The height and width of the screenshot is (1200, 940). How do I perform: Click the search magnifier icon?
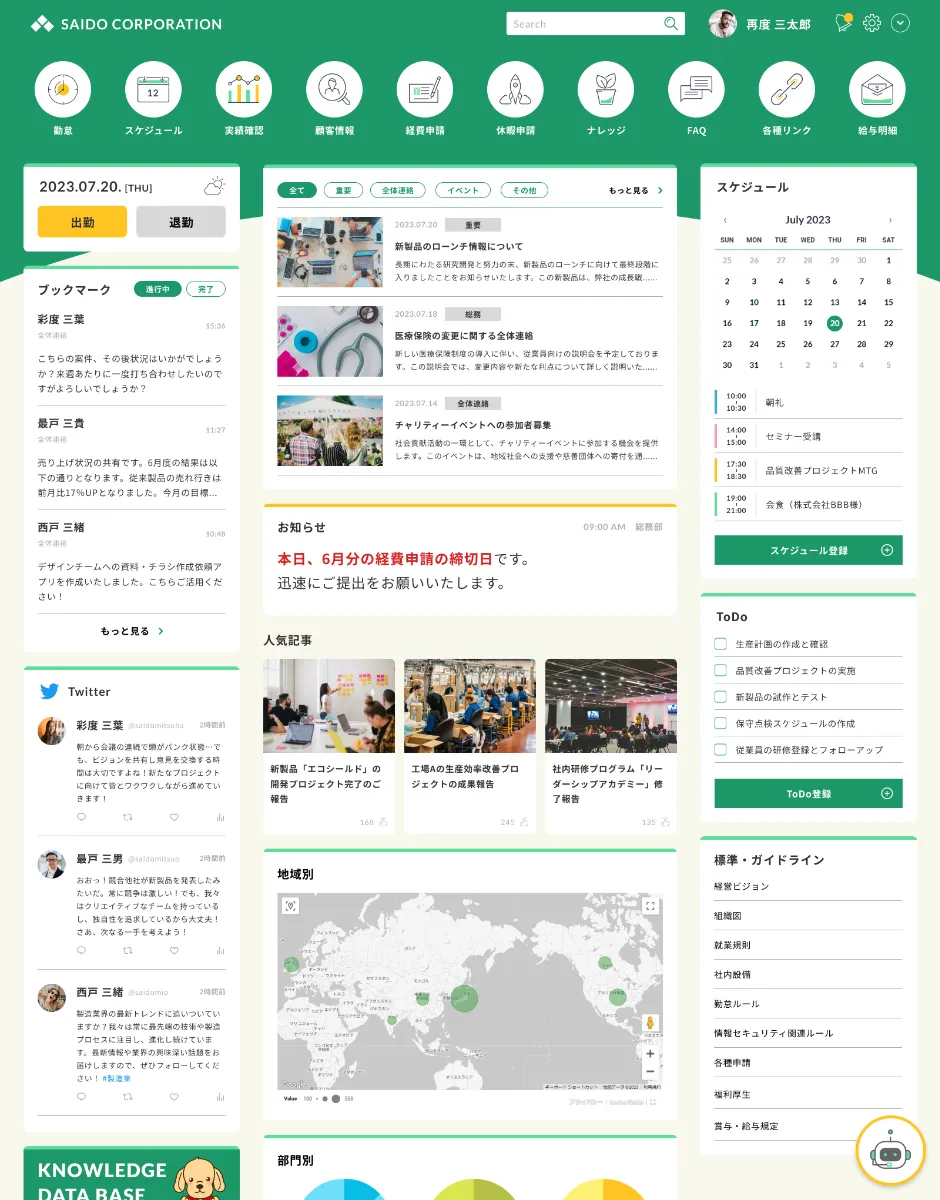pyautogui.click(x=671, y=24)
